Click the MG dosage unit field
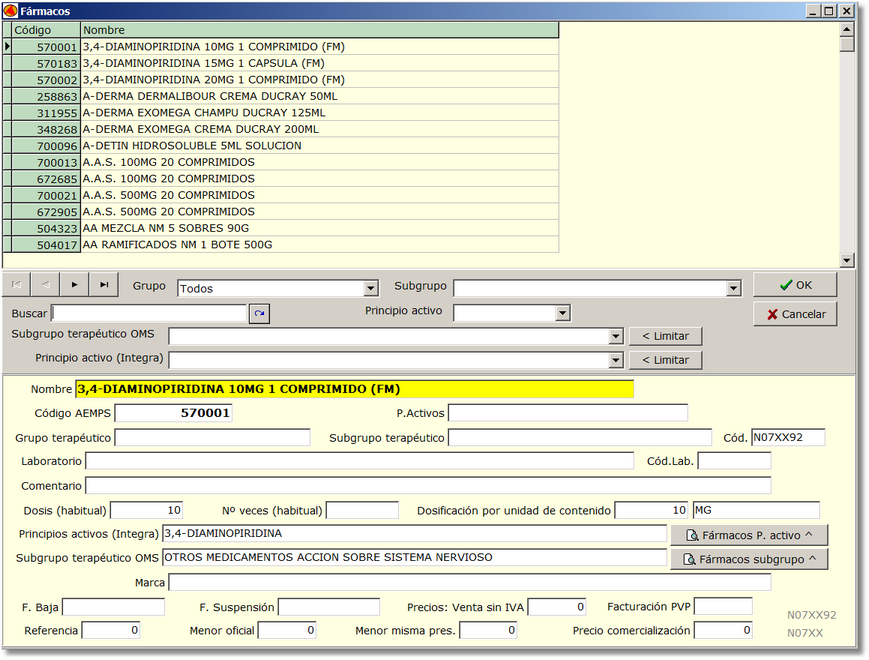 [756, 510]
